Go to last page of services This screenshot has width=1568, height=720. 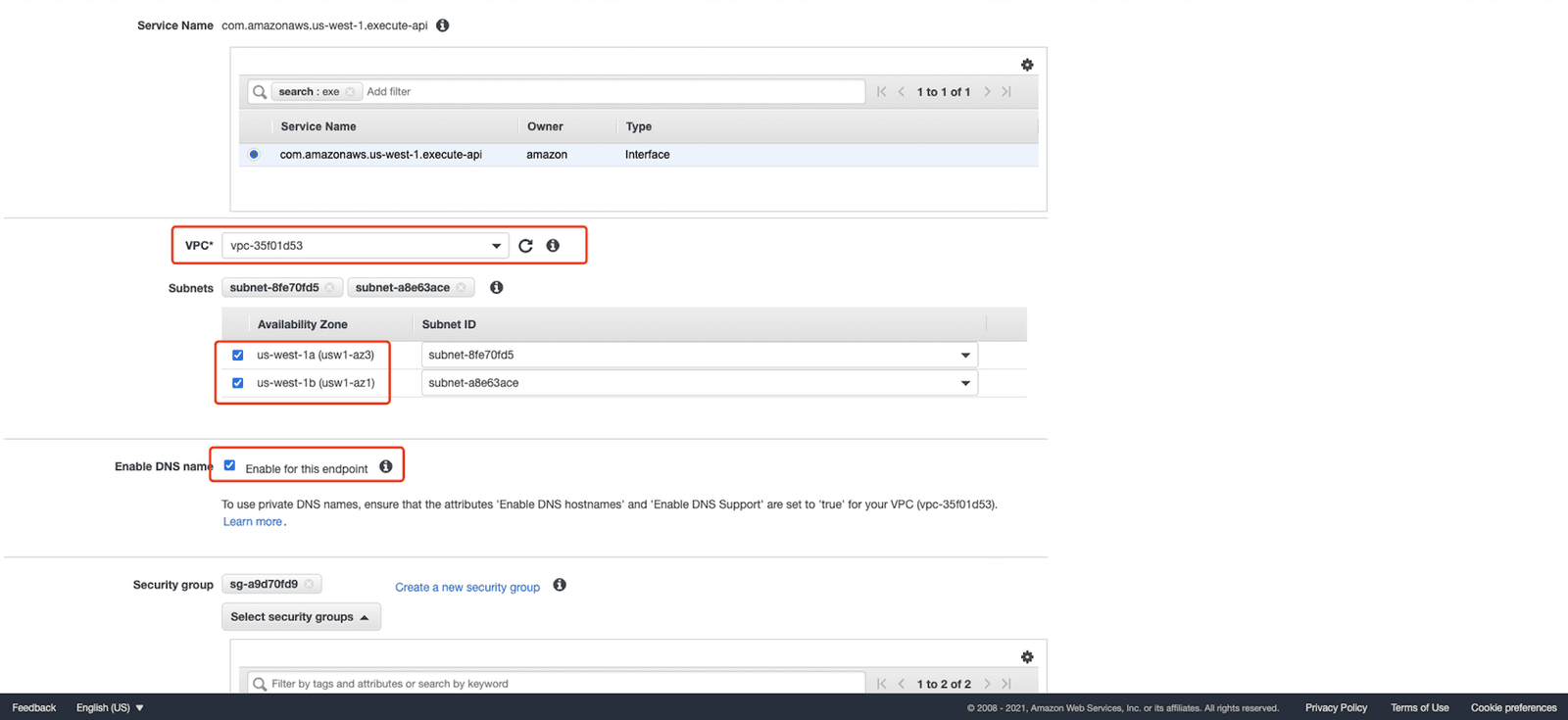[1006, 92]
